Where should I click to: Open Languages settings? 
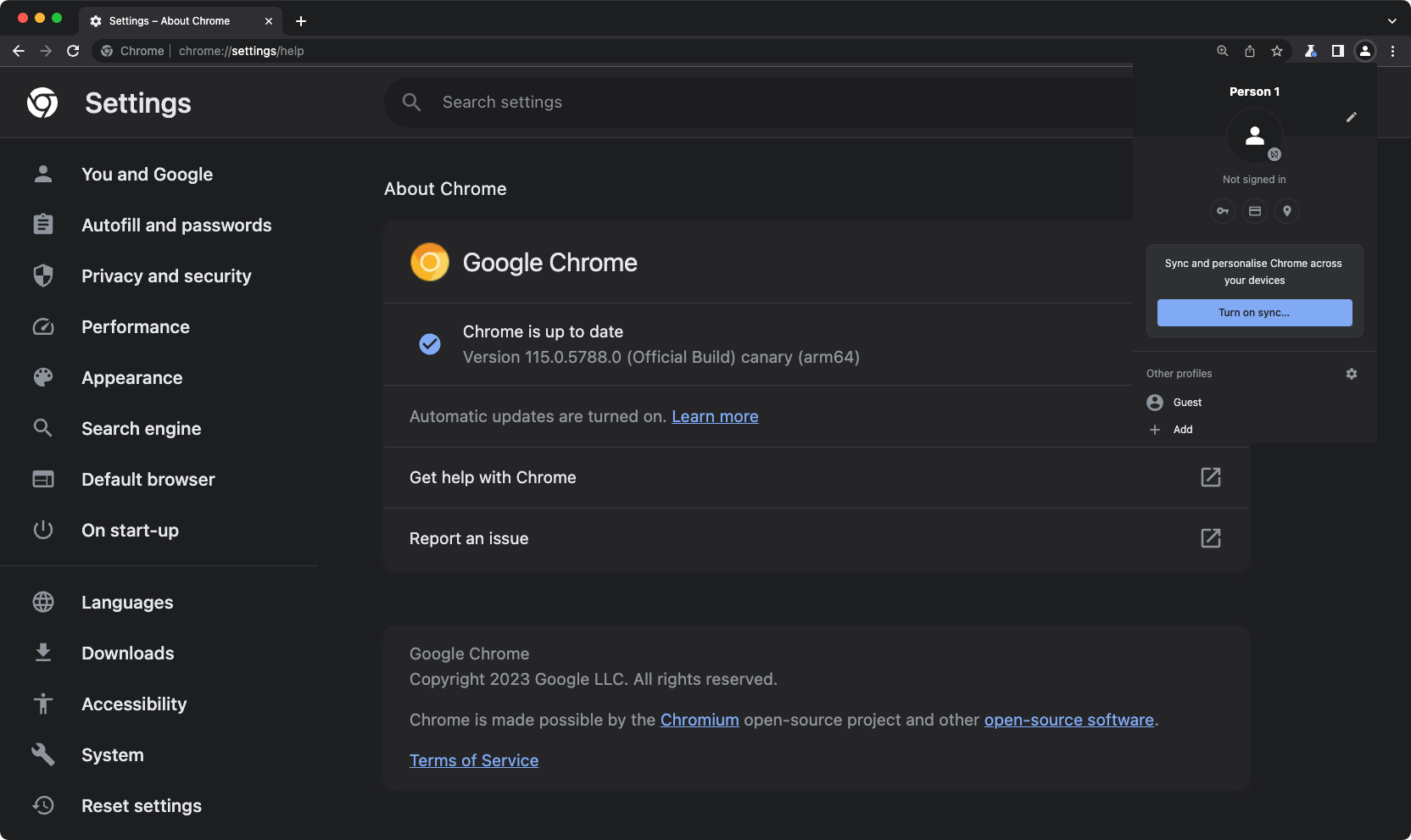pos(127,603)
